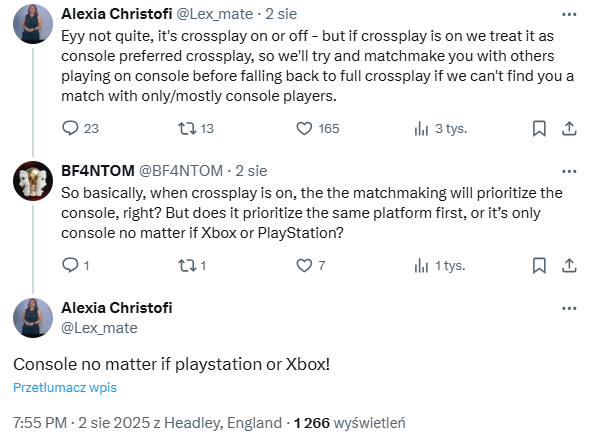Bookmark Alexia's crossplay explanation tweet
589x444 pixels.
pos(539,128)
